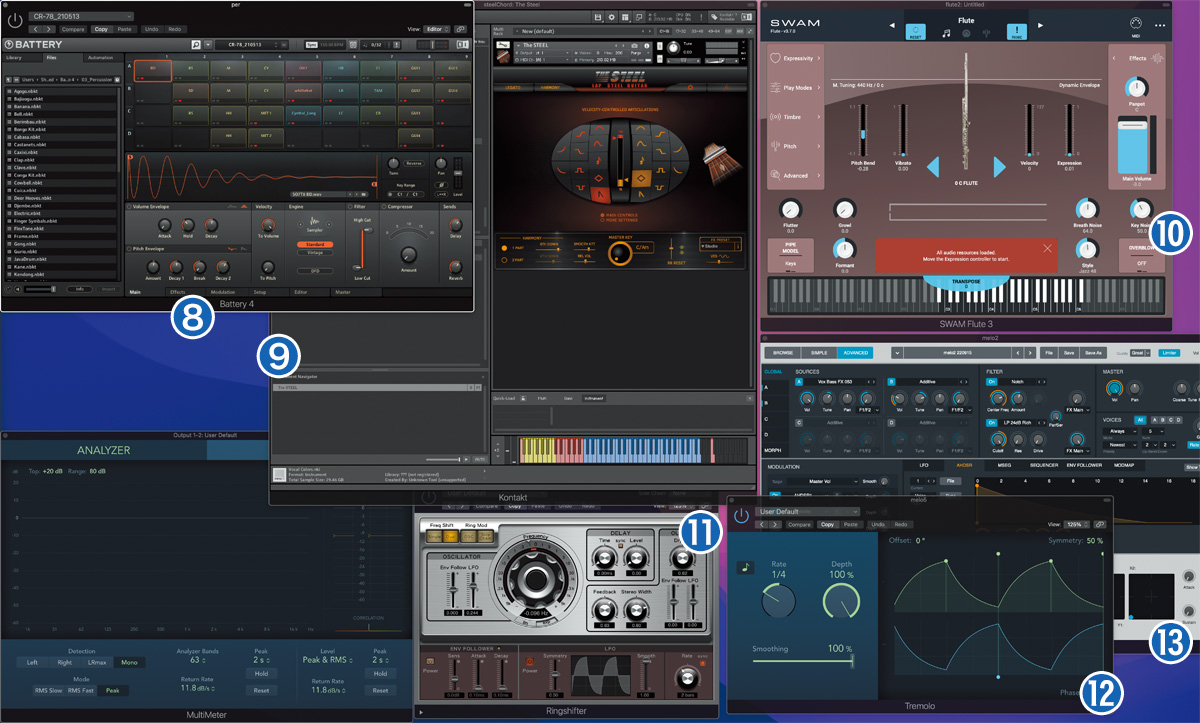
Task: Expand the Play Modes section in SWAM Flute
Action: pyautogui.click(x=797, y=88)
